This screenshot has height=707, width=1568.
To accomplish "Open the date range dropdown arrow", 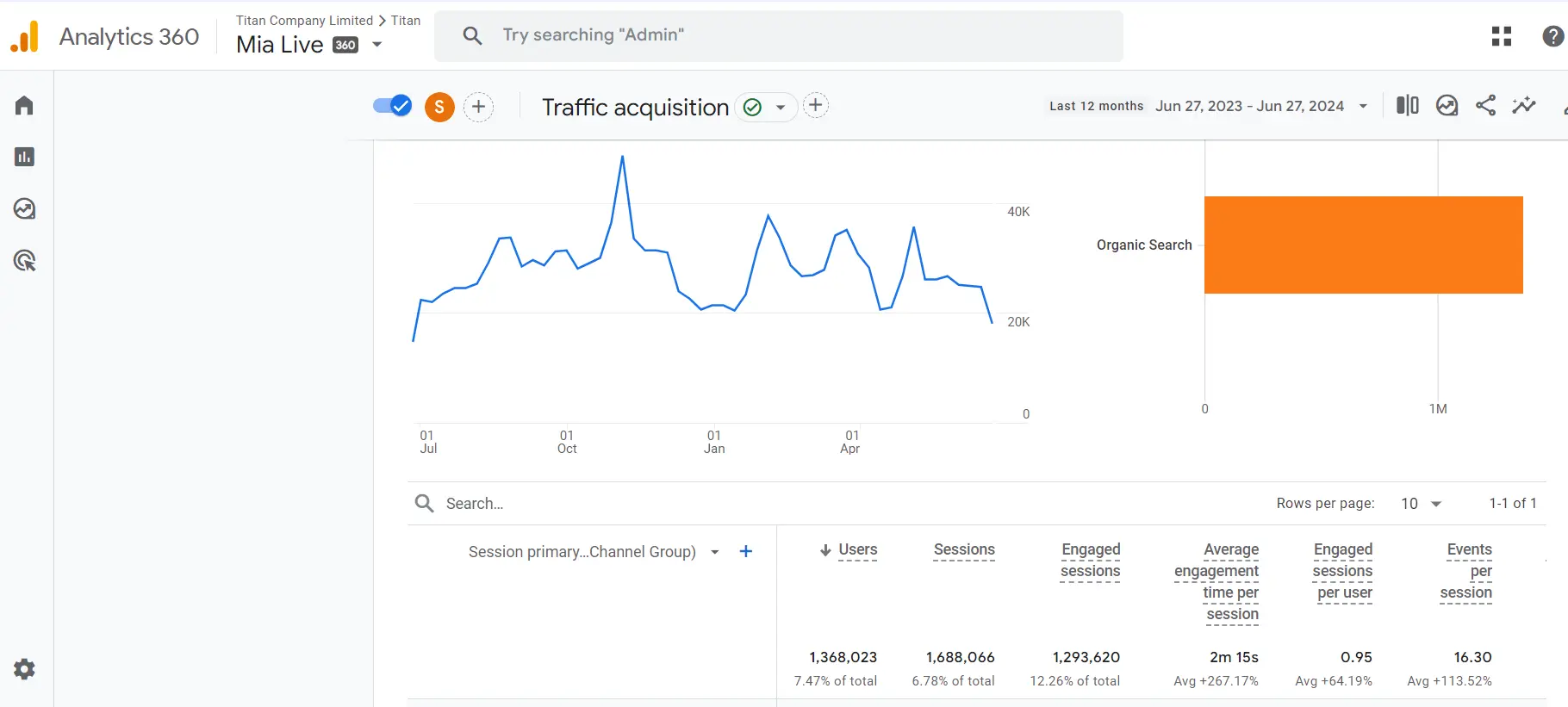I will (x=1363, y=106).
